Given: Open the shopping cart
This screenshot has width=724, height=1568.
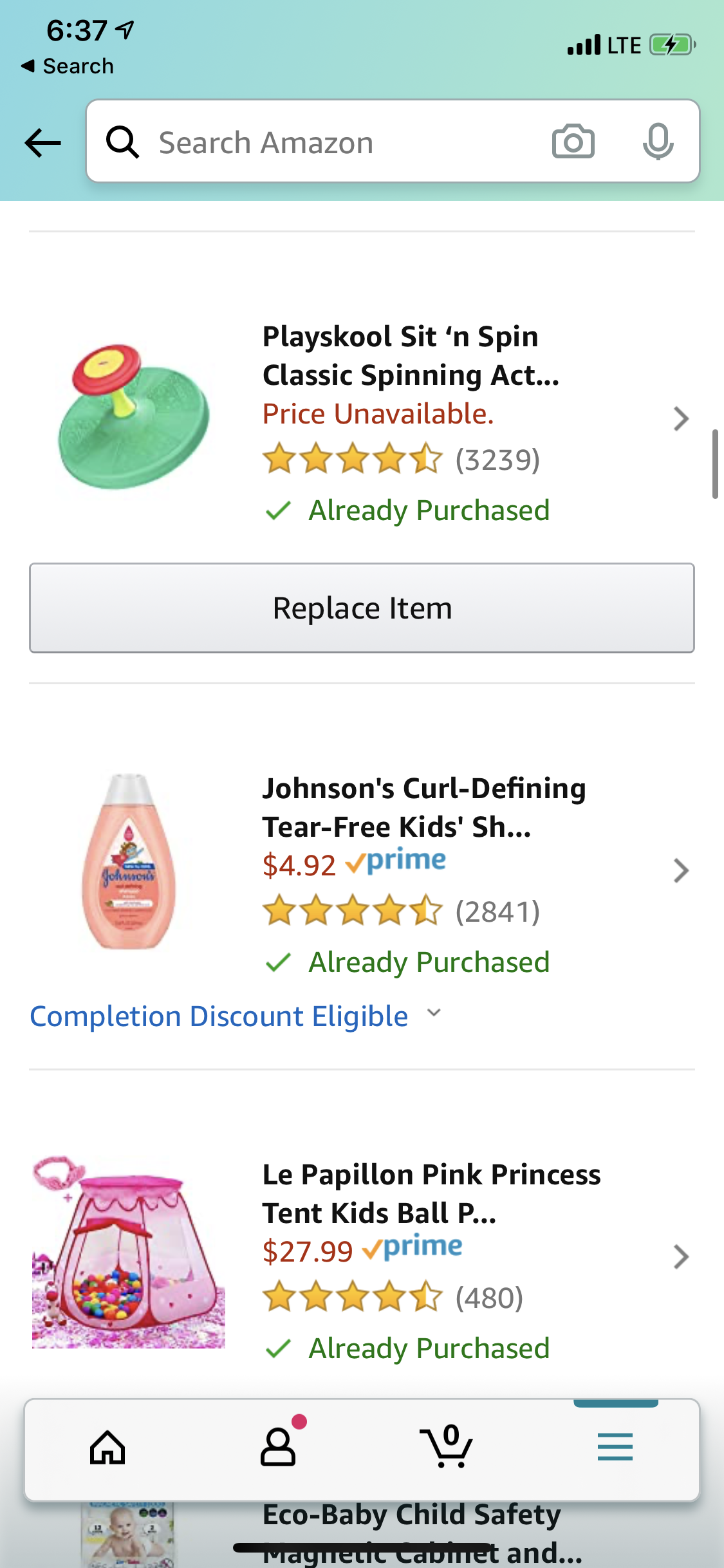Looking at the screenshot, I should [447, 1448].
